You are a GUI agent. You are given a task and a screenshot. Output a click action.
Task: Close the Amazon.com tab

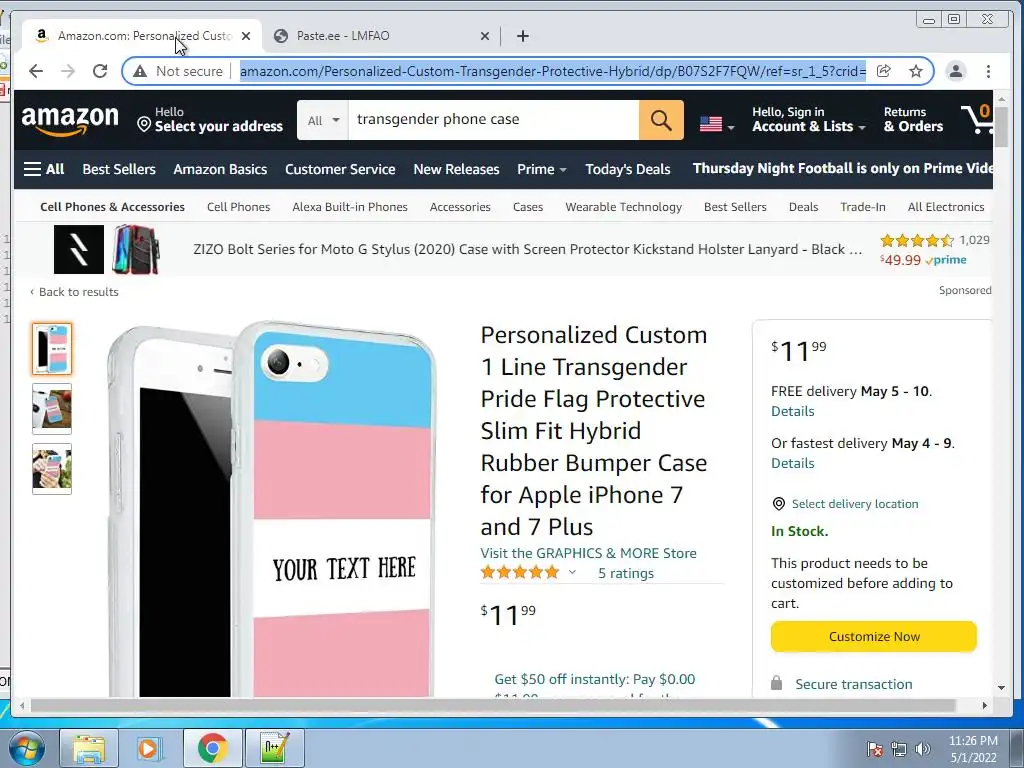tap(246, 36)
